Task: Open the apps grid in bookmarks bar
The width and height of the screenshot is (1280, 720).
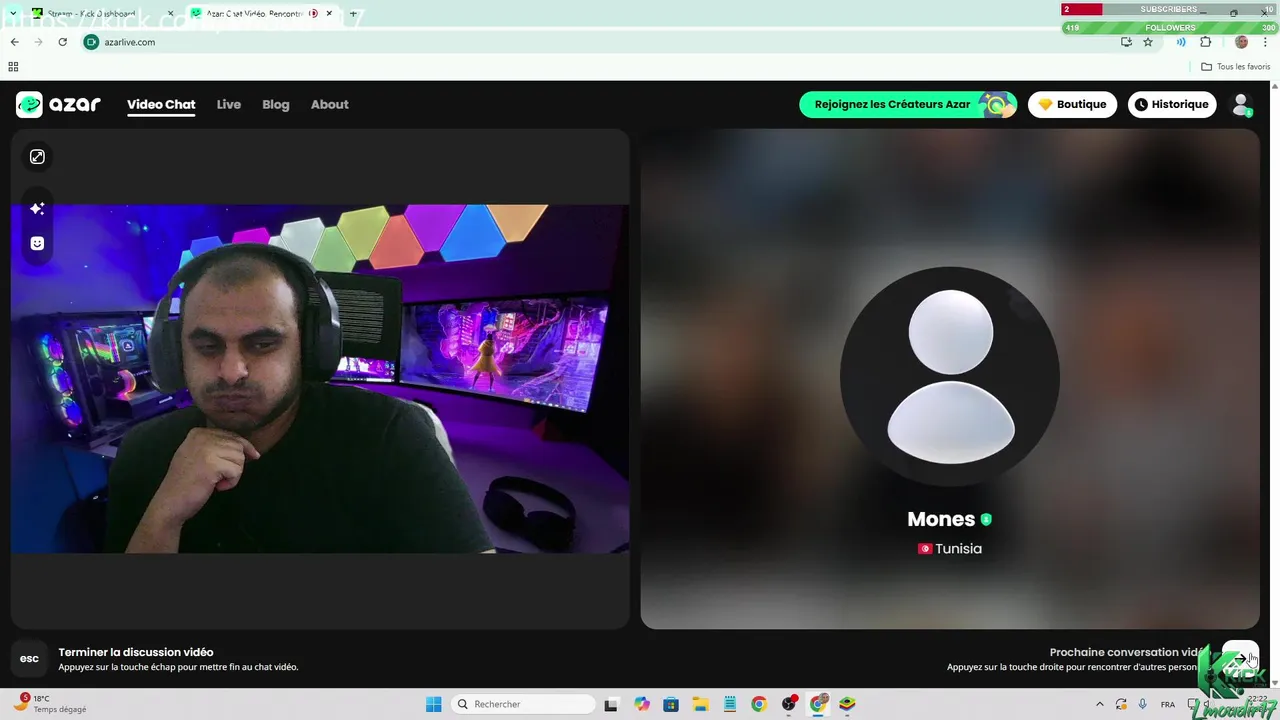Action: pyautogui.click(x=13, y=67)
